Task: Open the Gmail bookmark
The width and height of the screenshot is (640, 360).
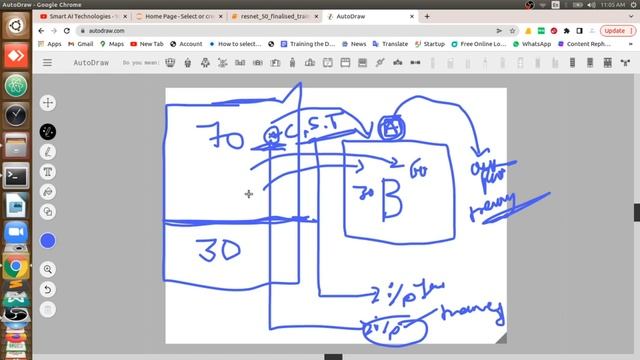Action: tap(80, 44)
